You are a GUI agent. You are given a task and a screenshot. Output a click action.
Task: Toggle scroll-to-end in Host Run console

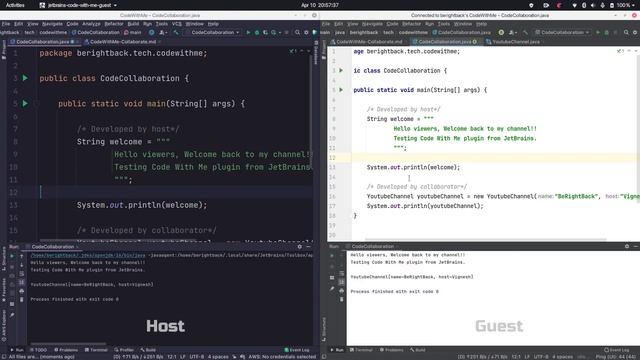[x=22, y=282]
